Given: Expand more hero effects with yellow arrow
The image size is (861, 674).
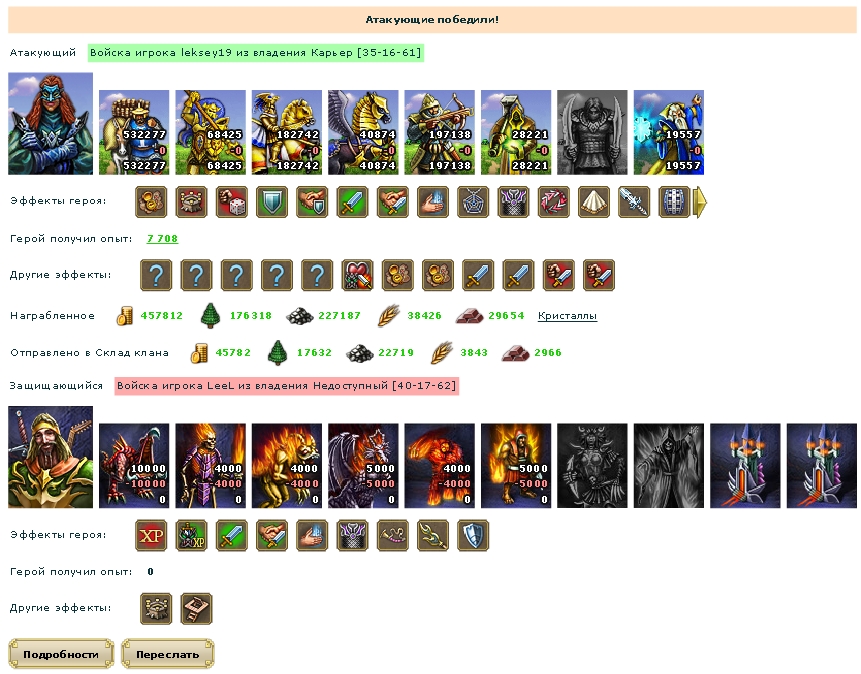Looking at the screenshot, I should [x=700, y=202].
